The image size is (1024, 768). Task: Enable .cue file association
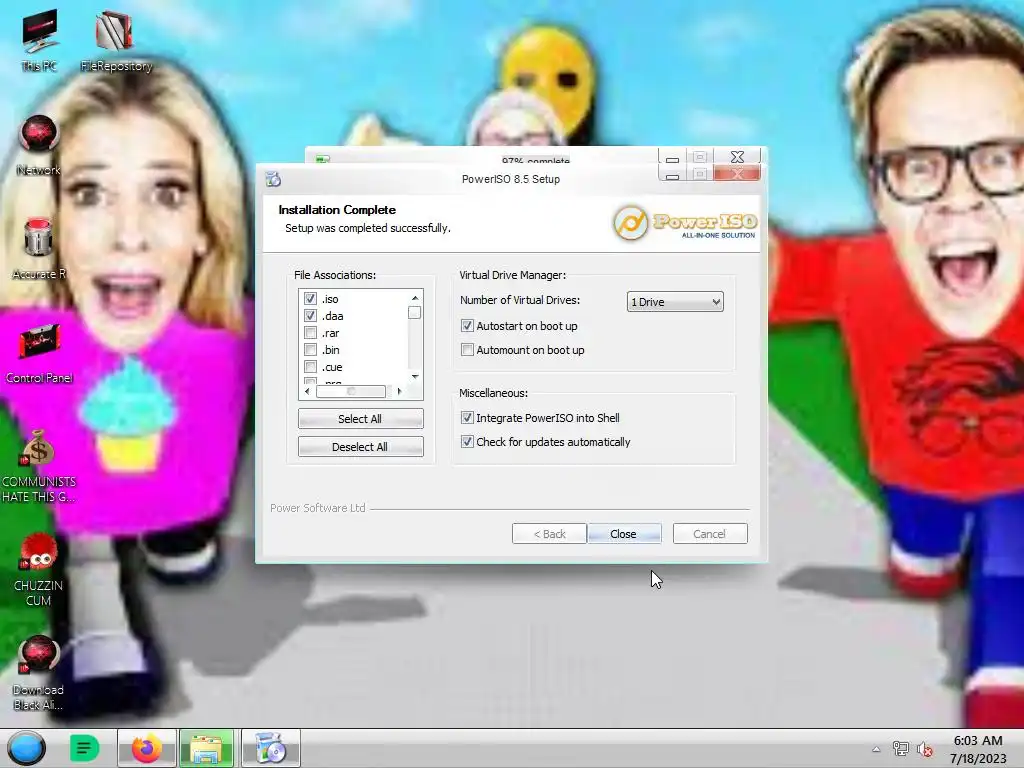[310, 366]
